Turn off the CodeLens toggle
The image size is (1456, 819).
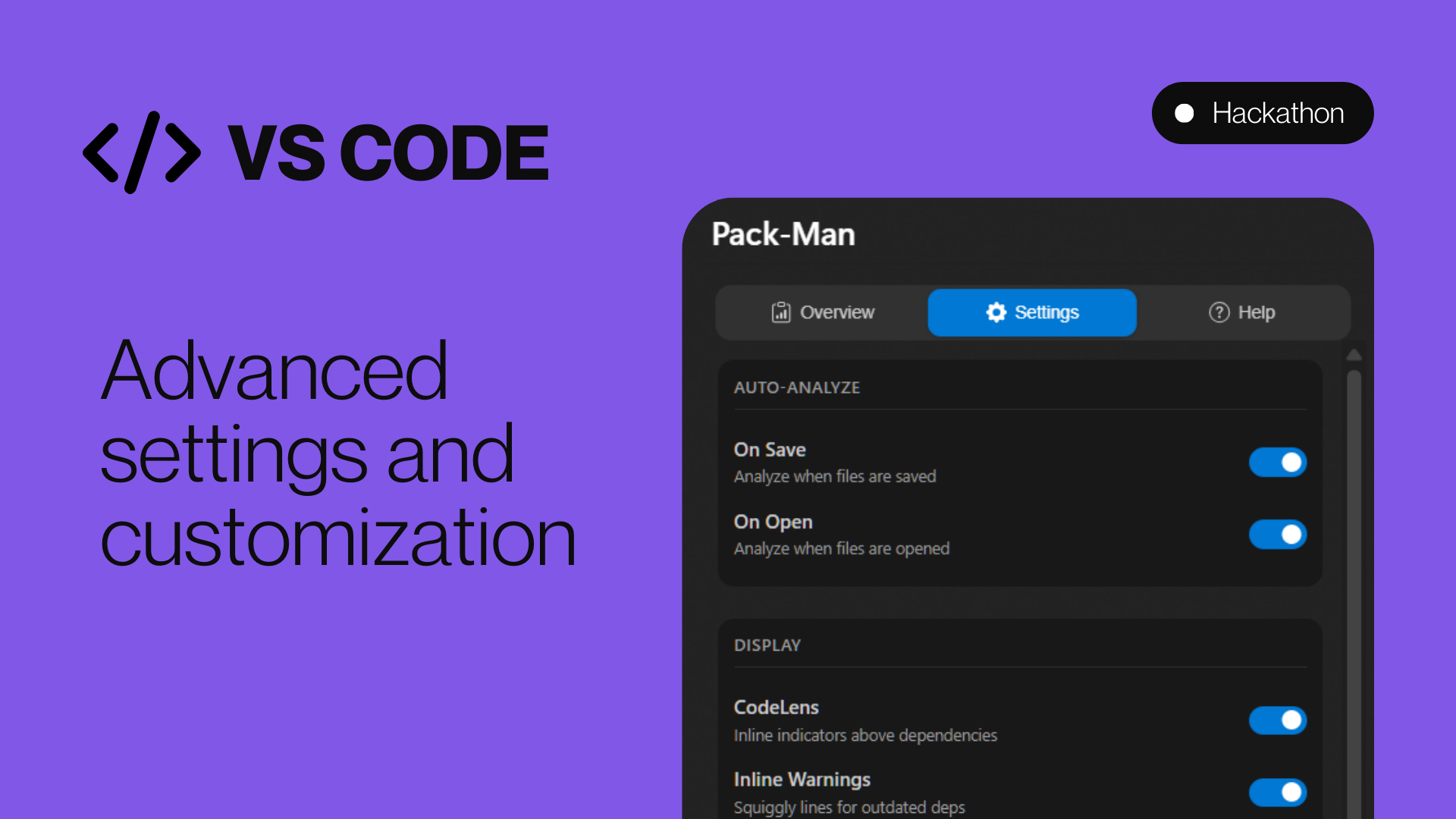[1277, 720]
